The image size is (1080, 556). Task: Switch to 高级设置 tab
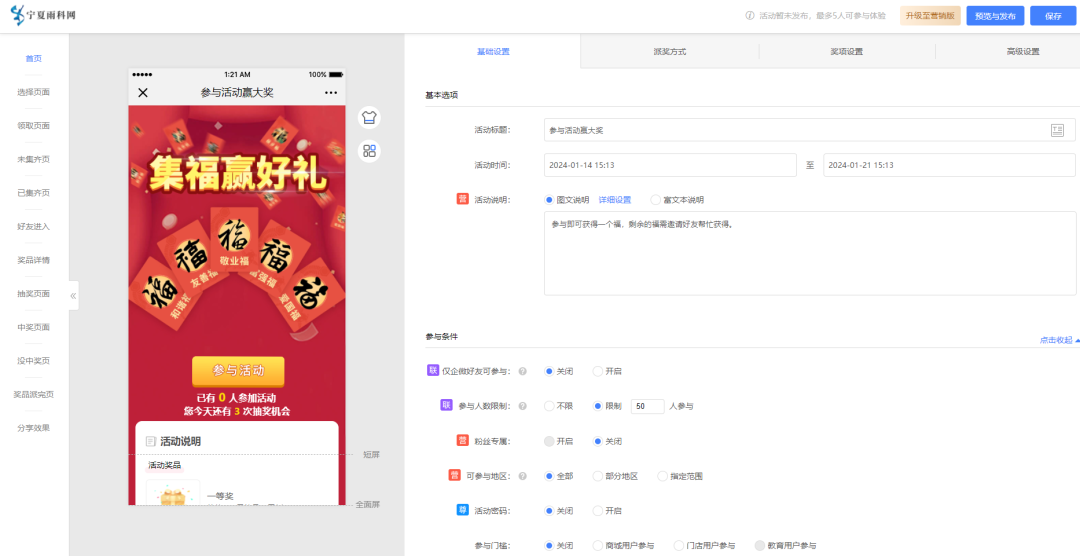coord(1022,52)
